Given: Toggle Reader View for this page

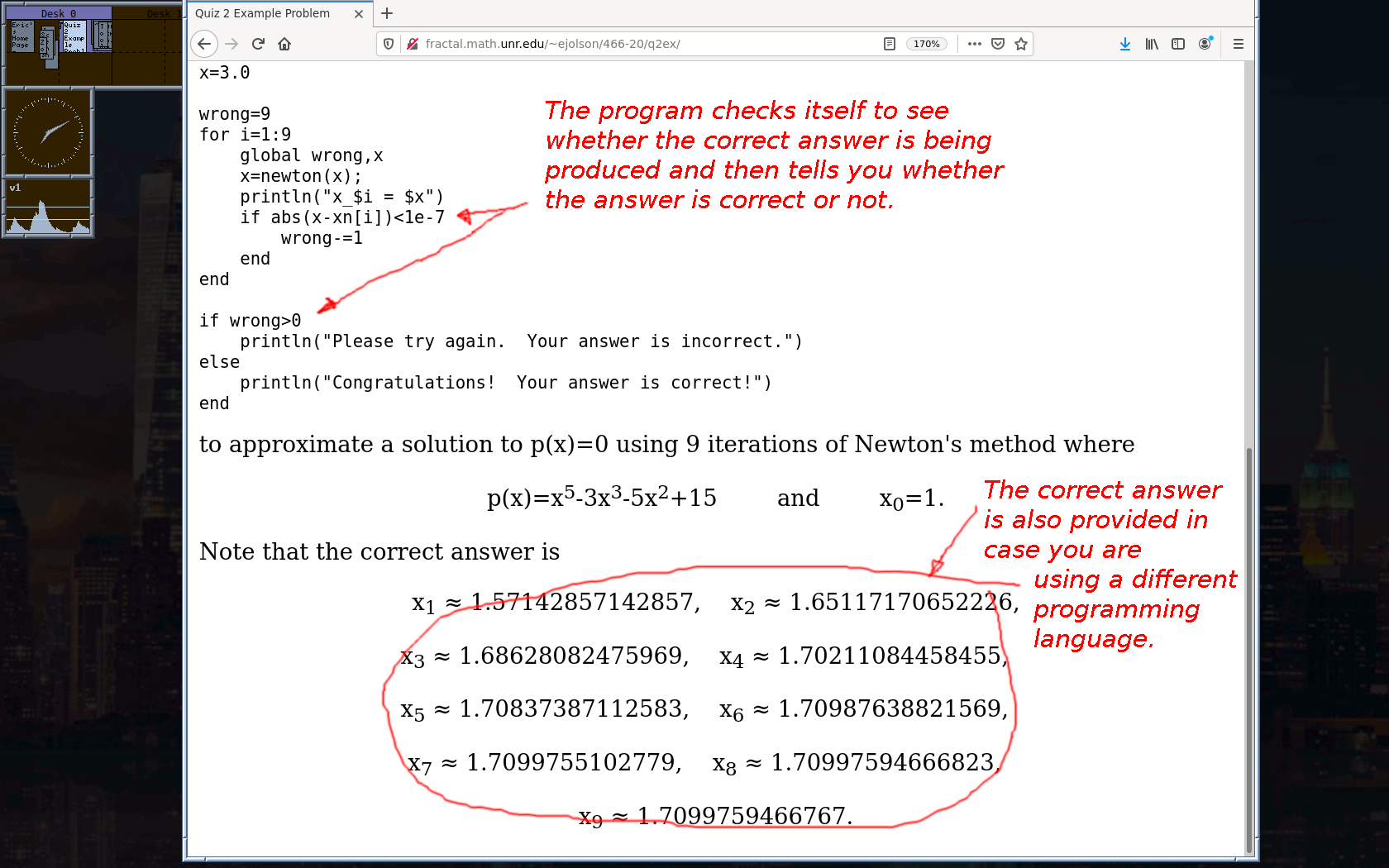Looking at the screenshot, I should (890, 44).
